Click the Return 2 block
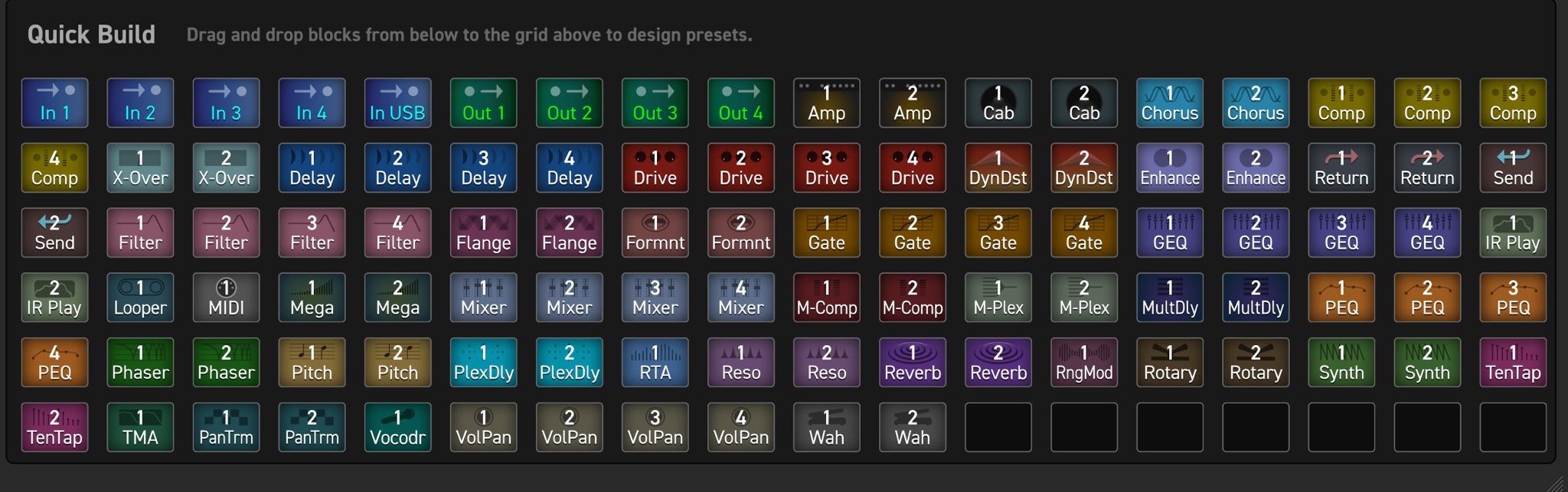Screen dimensions: 1568x492 tap(1426, 168)
